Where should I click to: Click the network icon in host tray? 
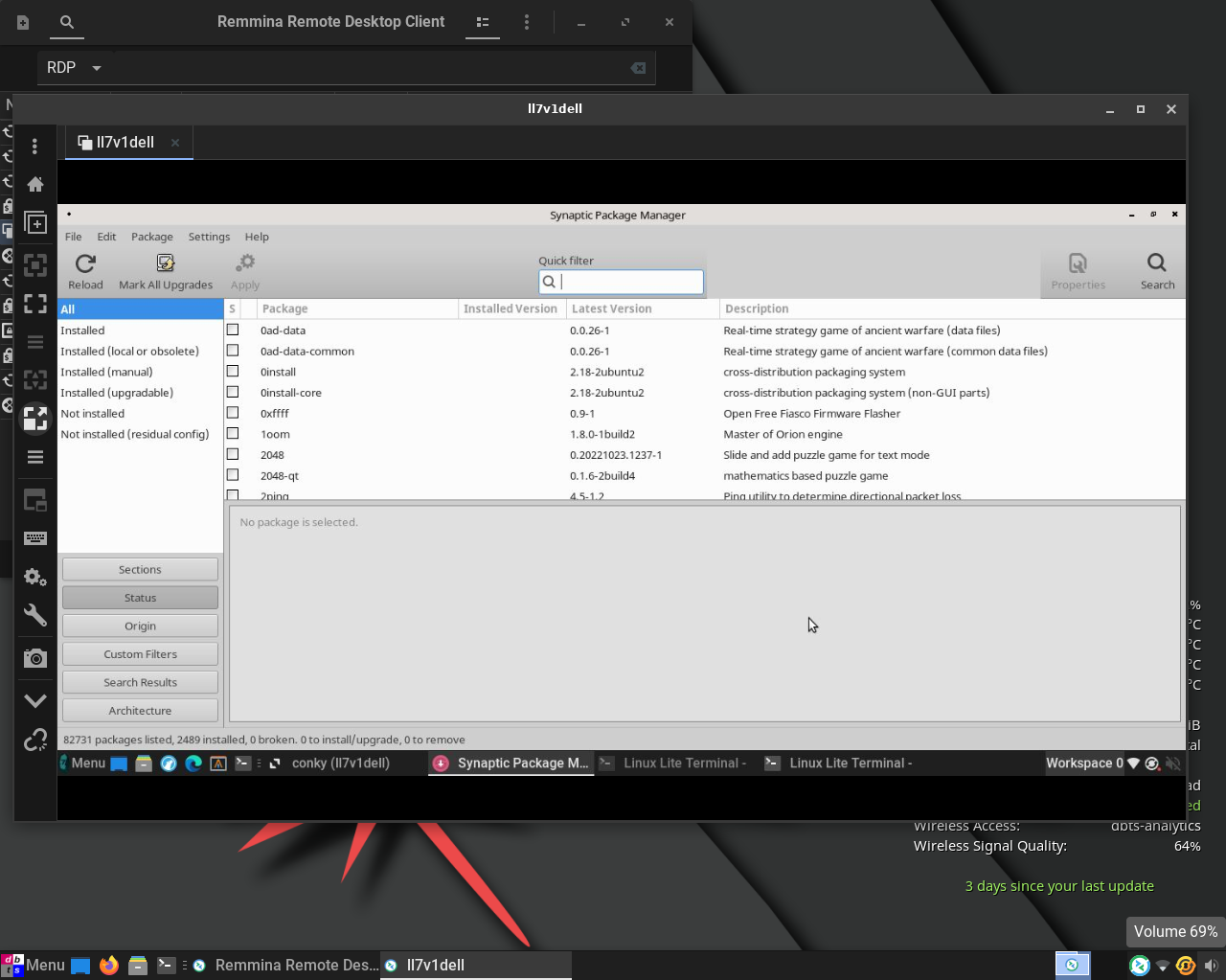point(1163,966)
